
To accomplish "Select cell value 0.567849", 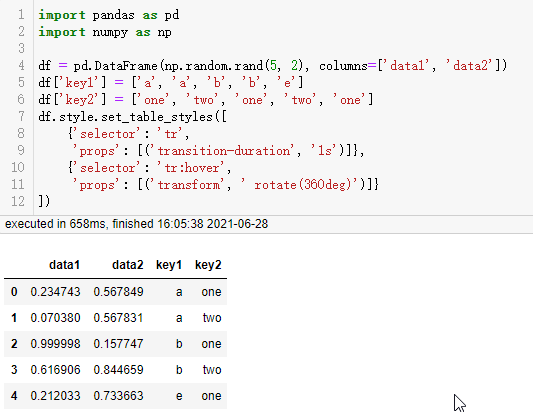I will (118, 292).
